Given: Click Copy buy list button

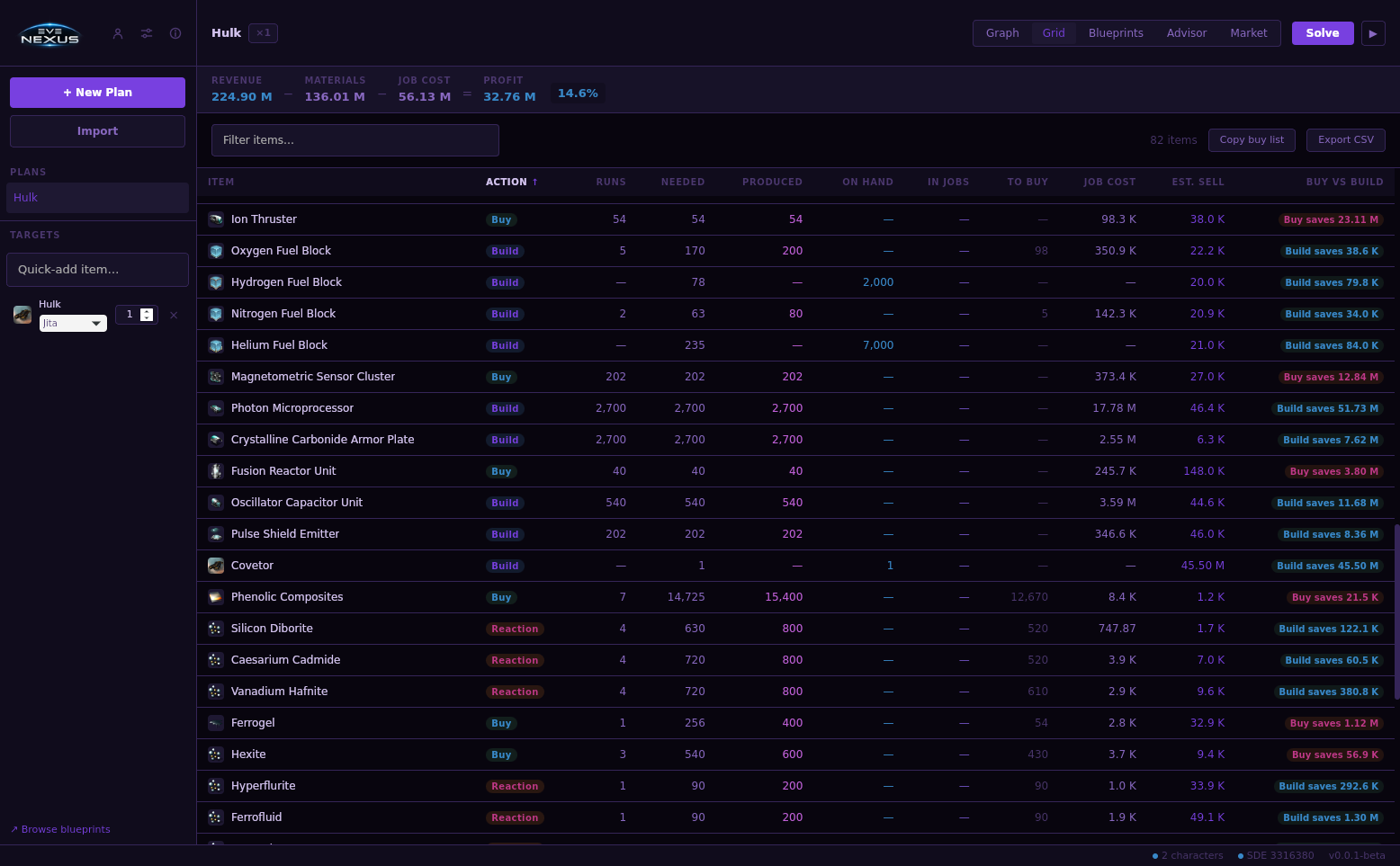Looking at the screenshot, I should (x=1252, y=140).
